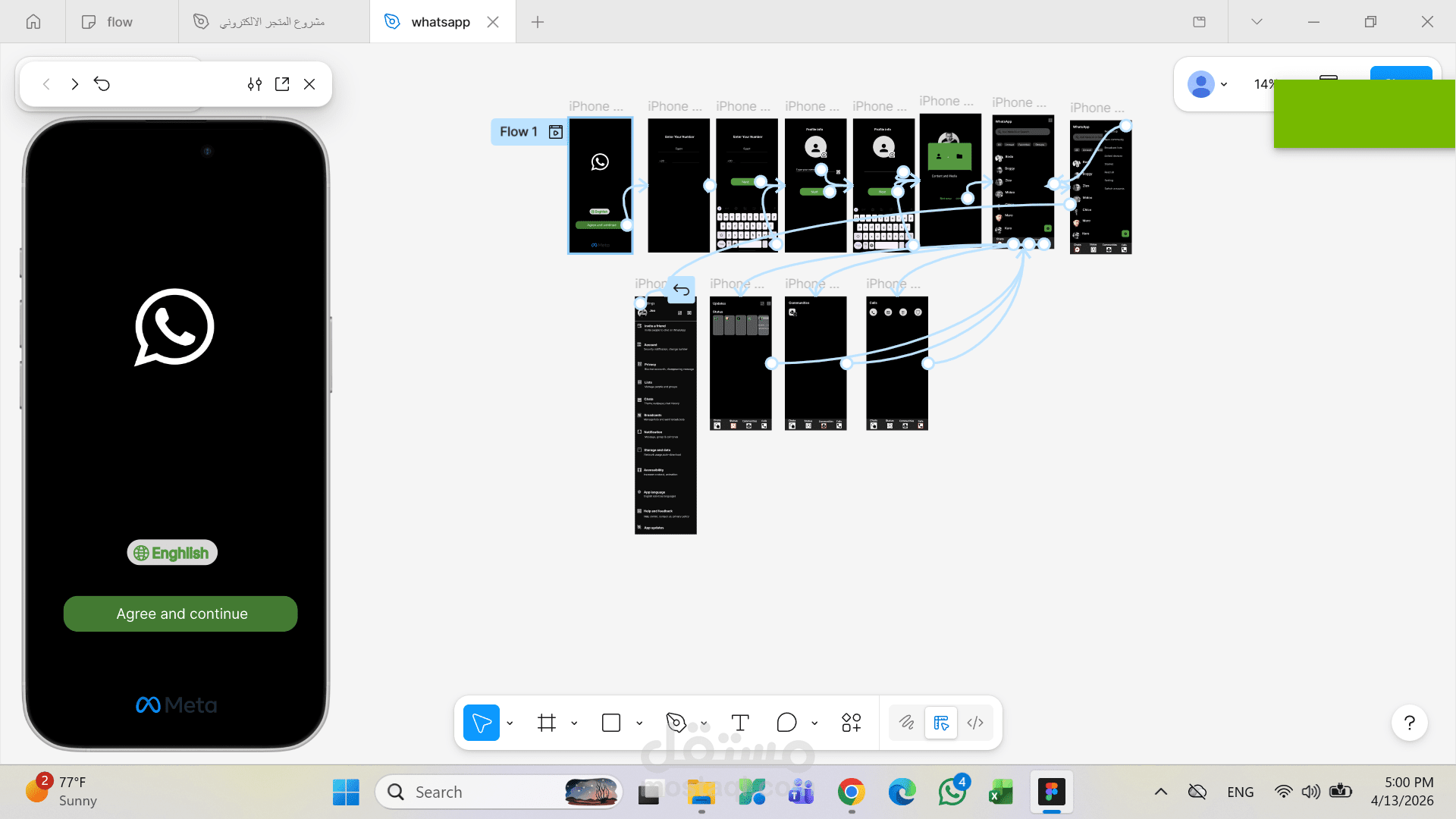Enable Dev Mode toggle

pos(976,723)
